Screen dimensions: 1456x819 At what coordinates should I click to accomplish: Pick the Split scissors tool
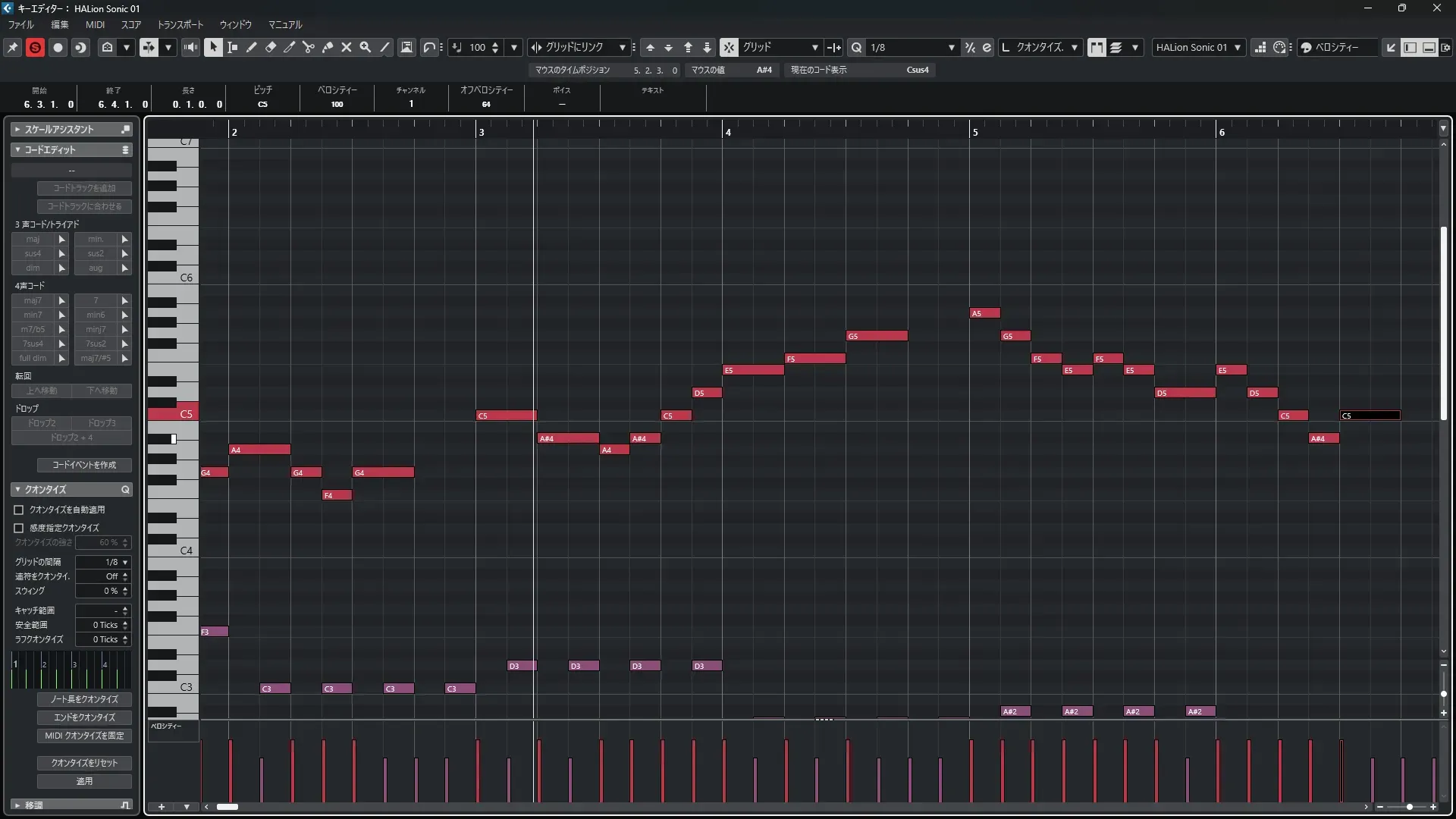pos(309,47)
